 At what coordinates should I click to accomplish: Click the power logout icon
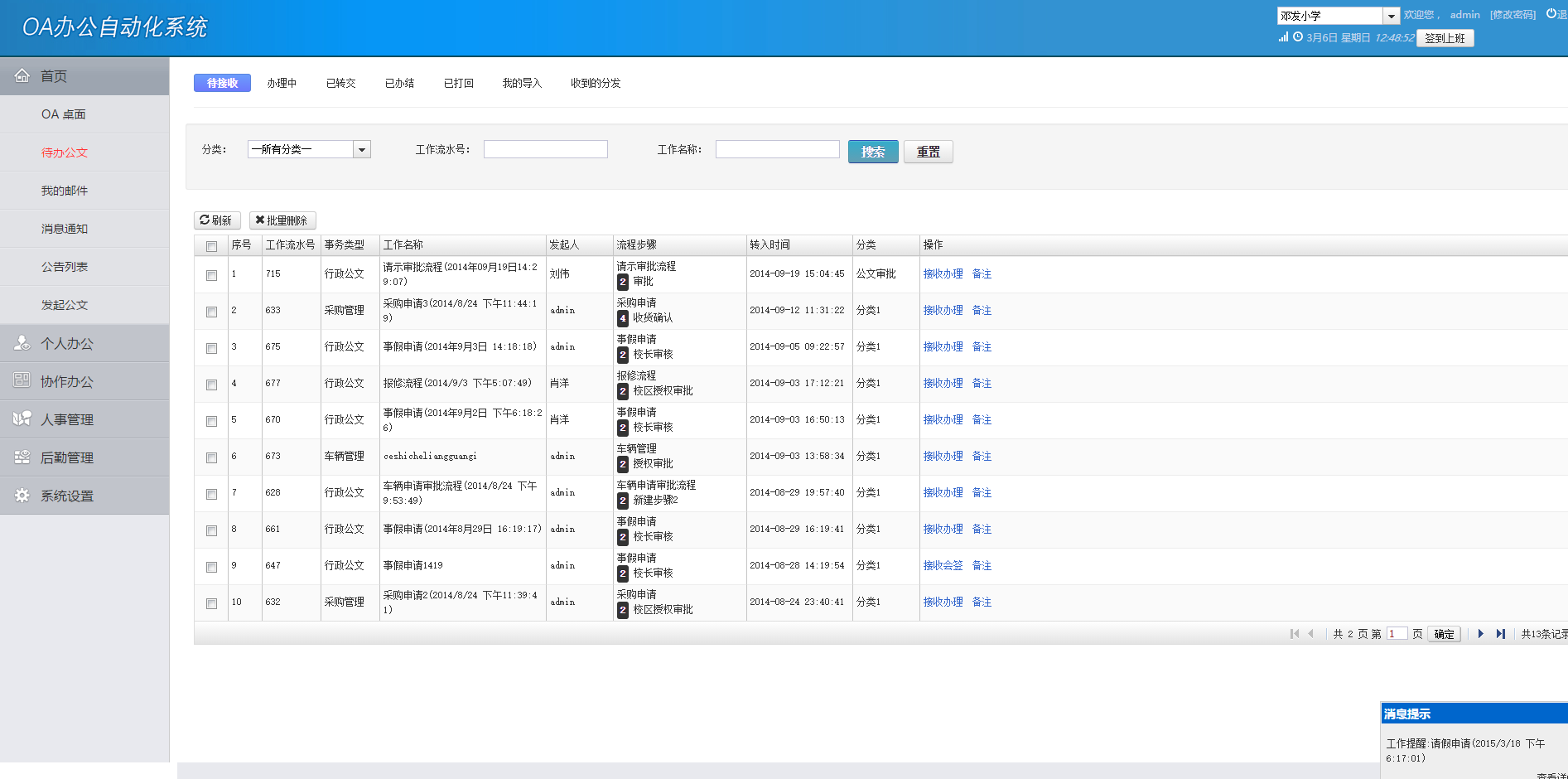[1551, 14]
